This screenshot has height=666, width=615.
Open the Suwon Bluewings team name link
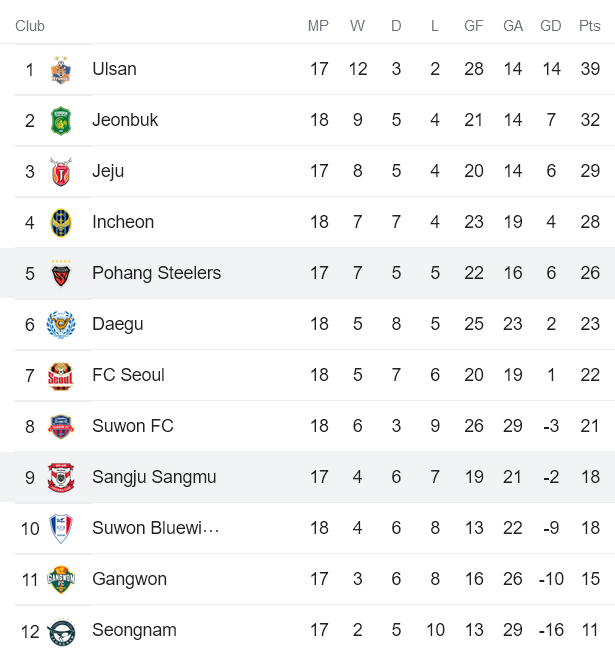tap(155, 528)
